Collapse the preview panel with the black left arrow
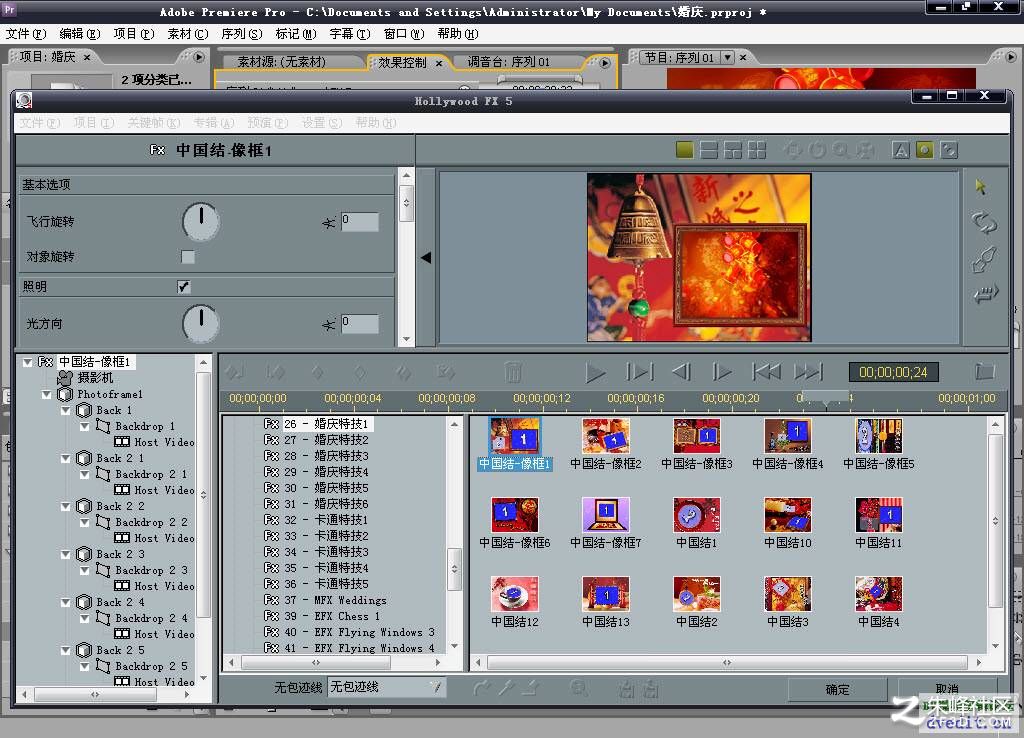1024x738 pixels. (426, 257)
